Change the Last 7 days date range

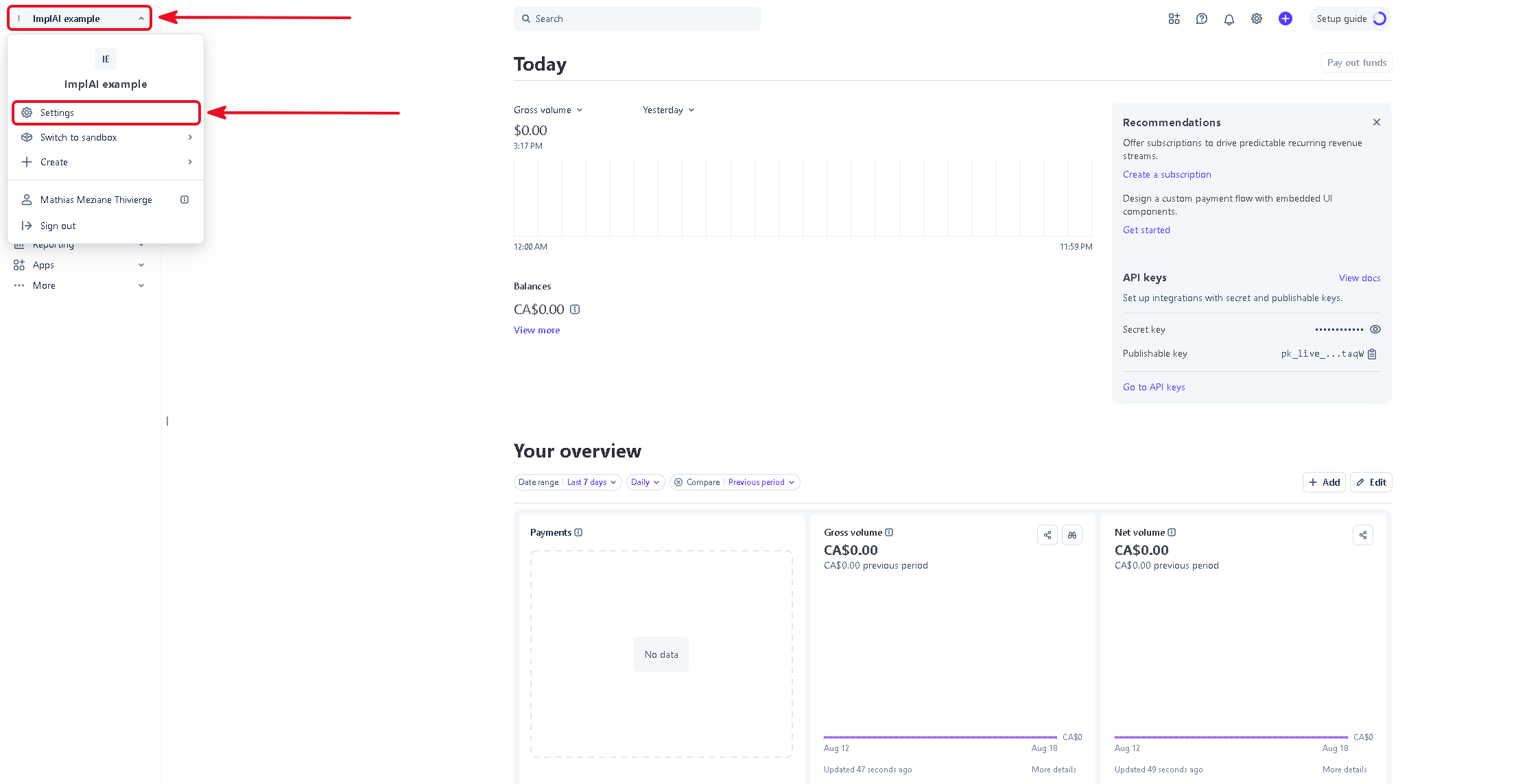pos(591,482)
